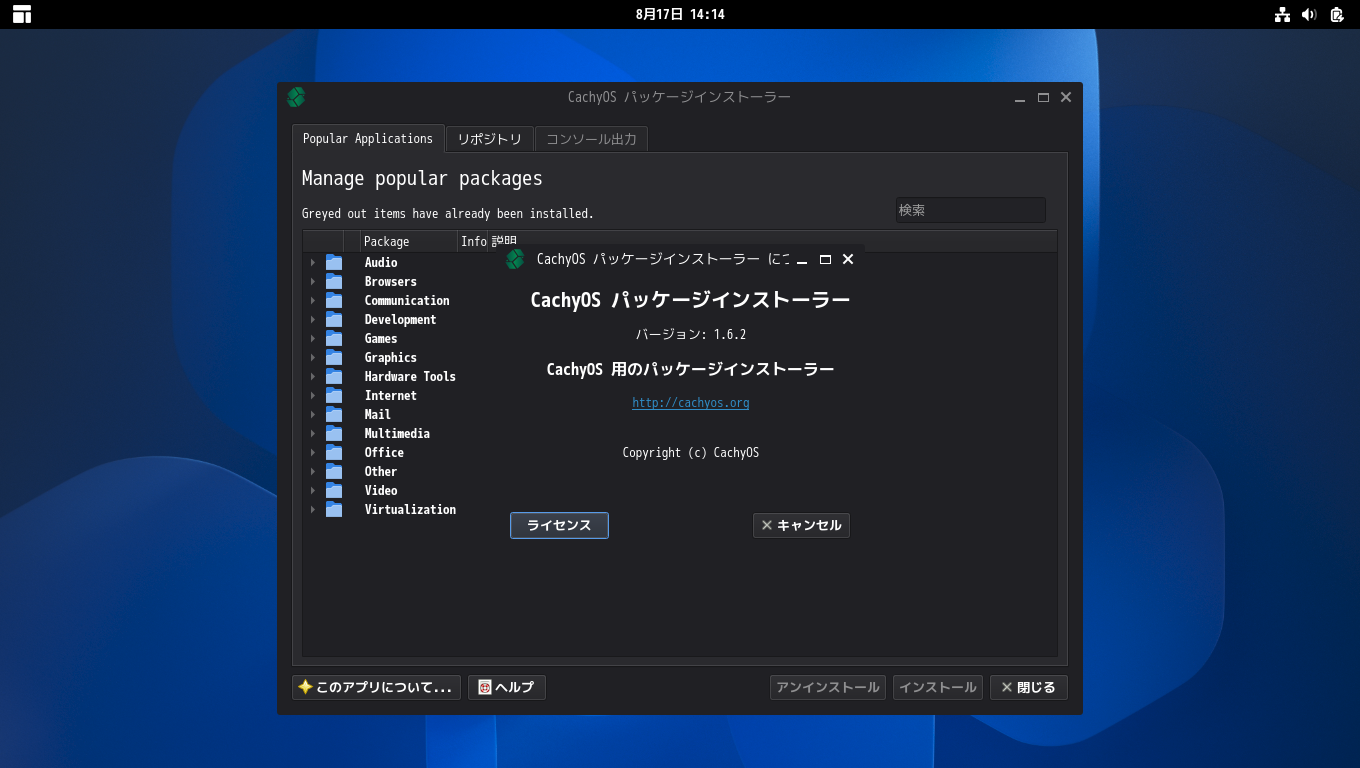Click the Development folder icon
Screen dimensions: 1360x768
(x=334, y=319)
